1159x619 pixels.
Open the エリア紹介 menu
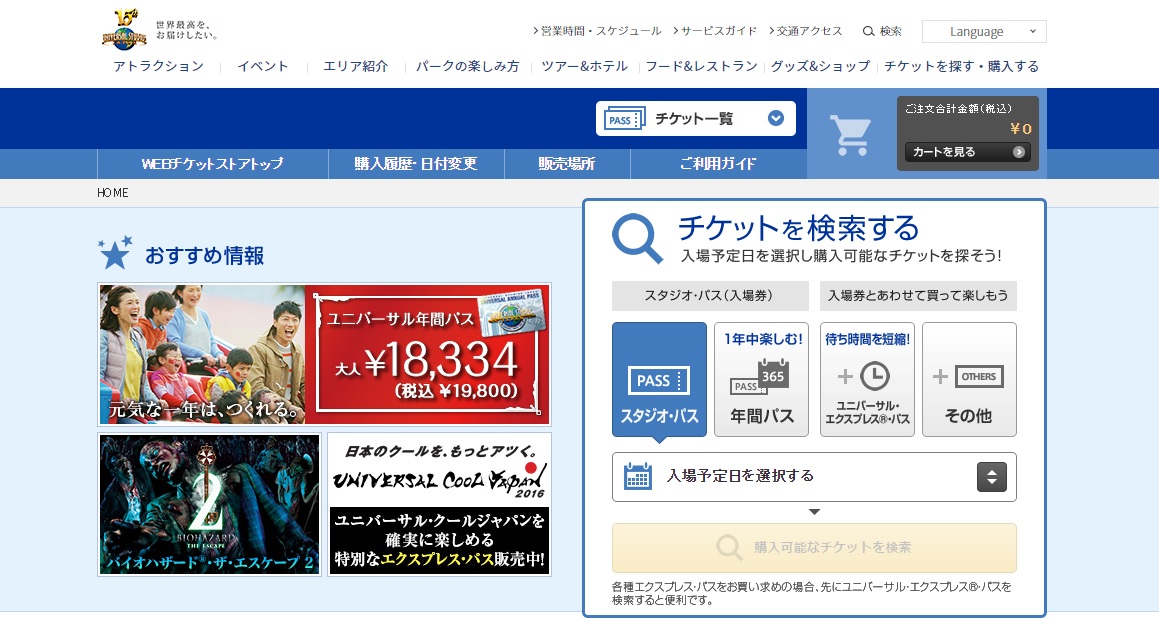[x=356, y=66]
